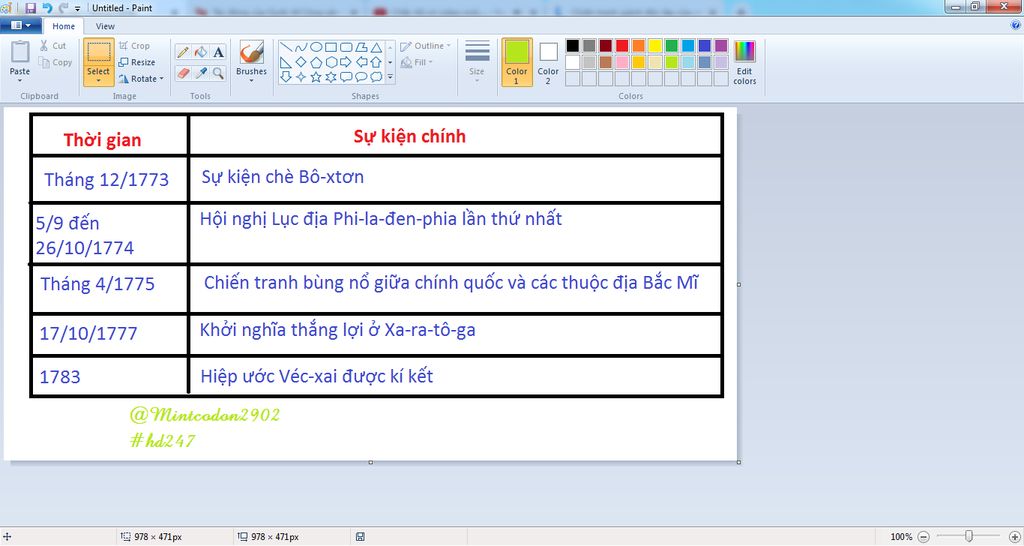Choose the Pentagon shape
Viewport: 1024px width, 546px height.
click(315, 62)
